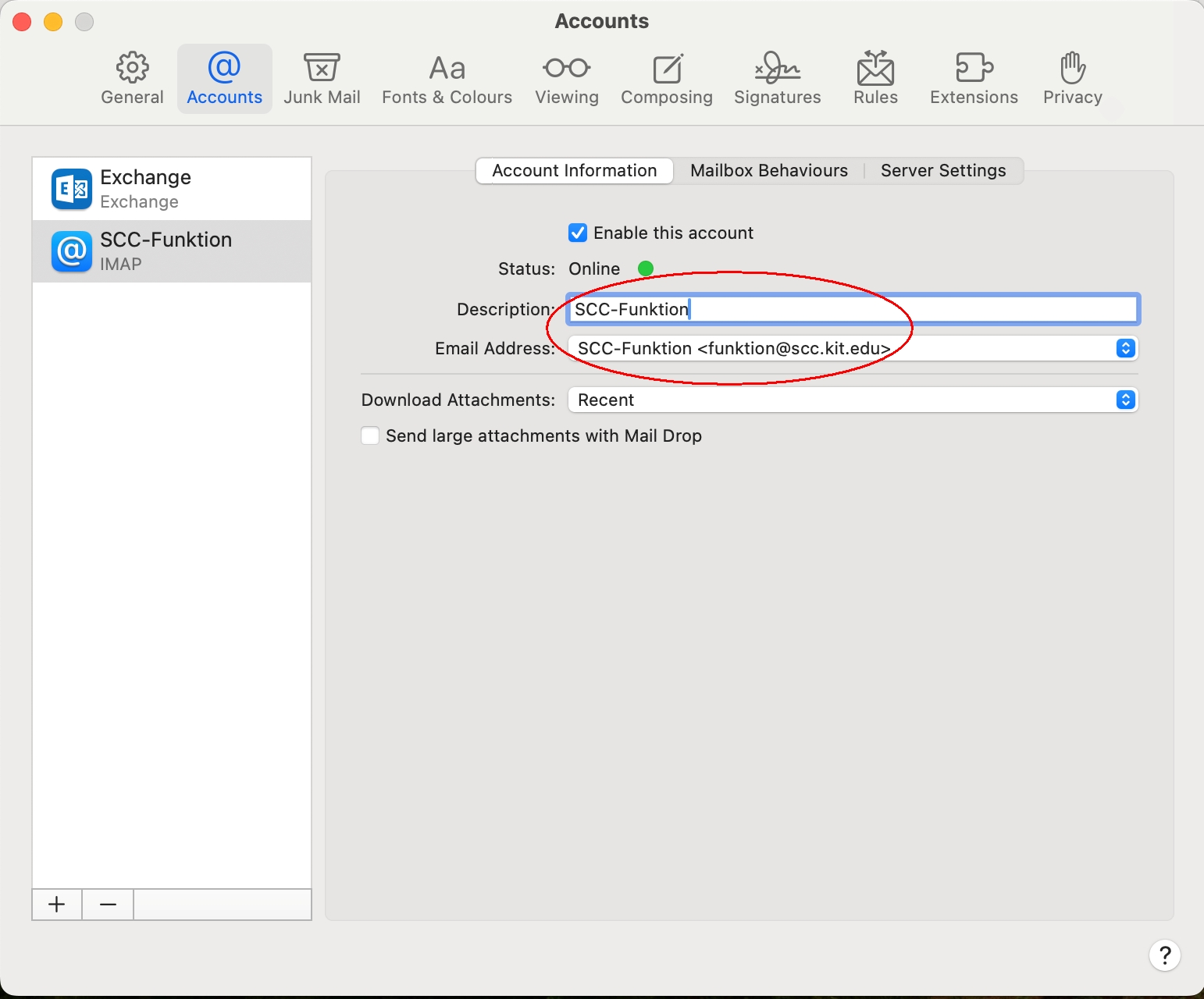Screen dimensions: 1204x999
Task: Add a new account with plus button
Action: coord(57,905)
